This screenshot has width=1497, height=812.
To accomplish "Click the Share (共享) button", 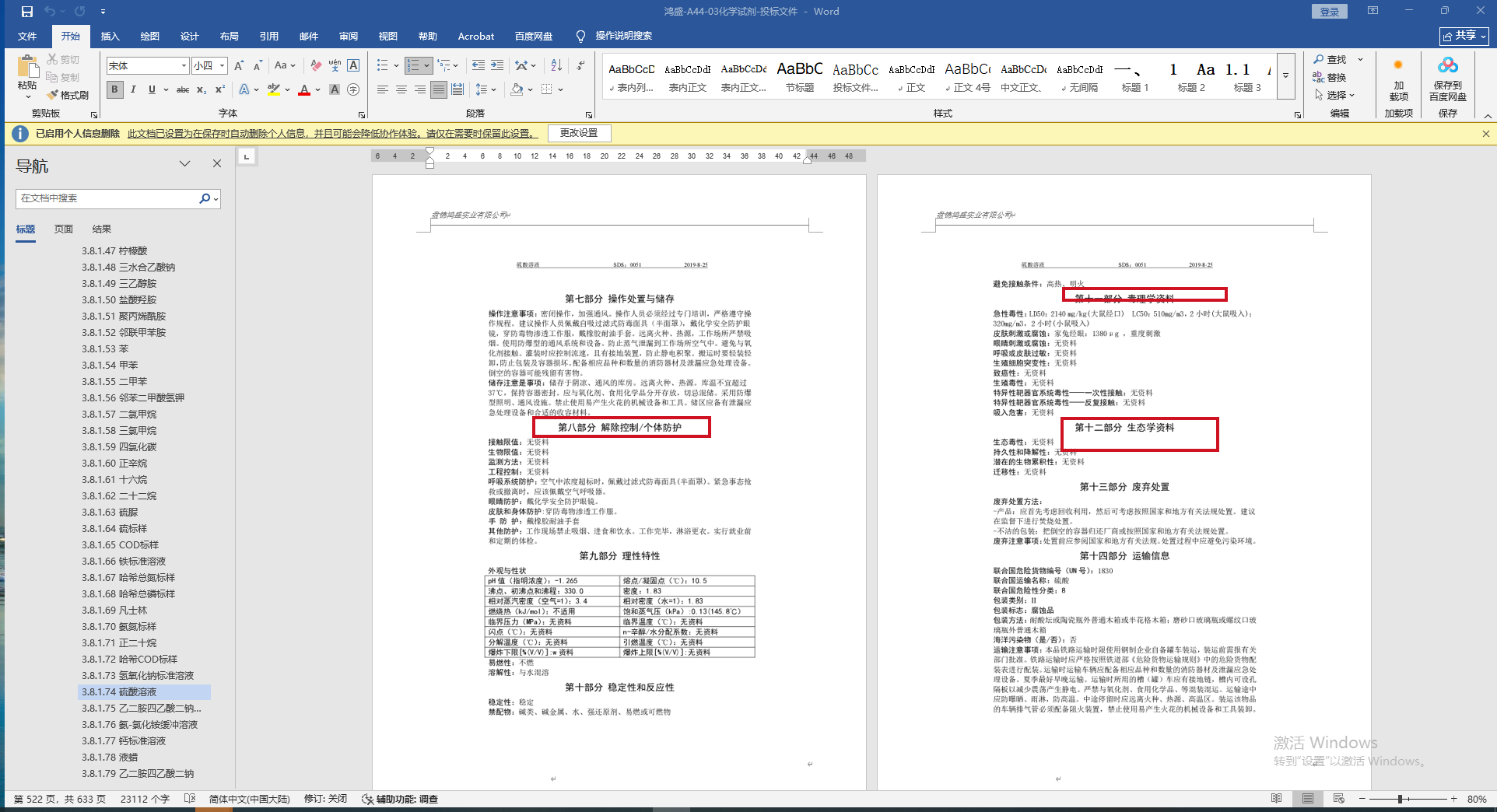I will pyautogui.click(x=1464, y=36).
